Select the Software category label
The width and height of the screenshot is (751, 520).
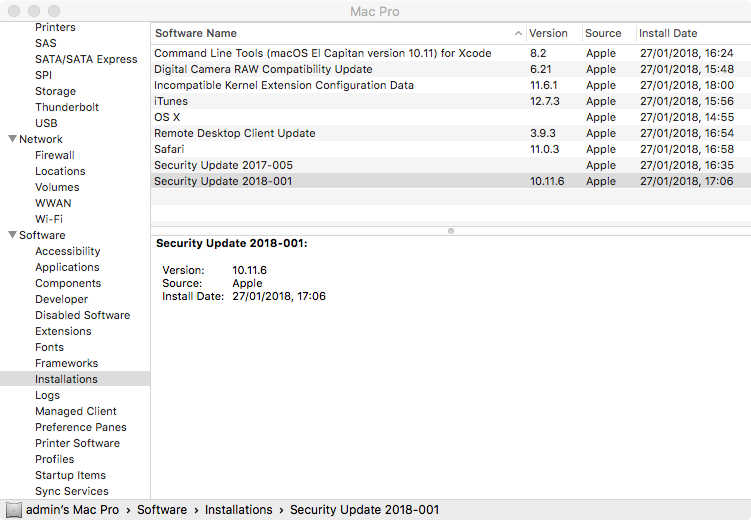click(x=42, y=235)
